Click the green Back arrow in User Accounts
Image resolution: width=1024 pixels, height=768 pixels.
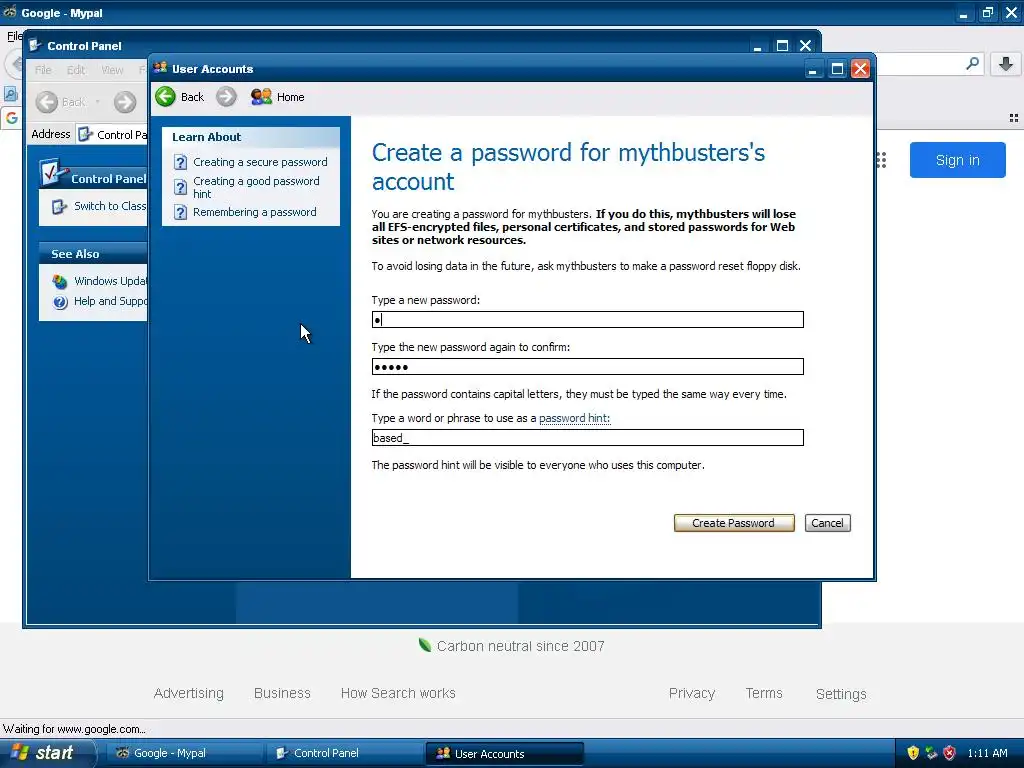pyautogui.click(x=166, y=97)
